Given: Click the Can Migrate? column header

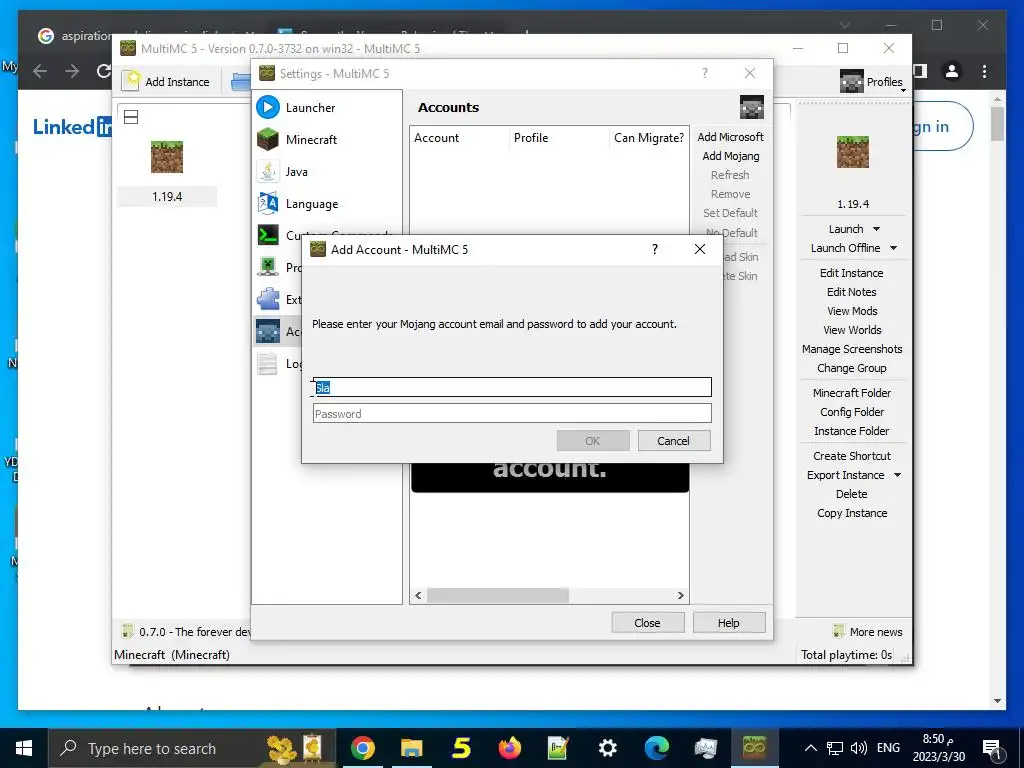Looking at the screenshot, I should point(648,138).
